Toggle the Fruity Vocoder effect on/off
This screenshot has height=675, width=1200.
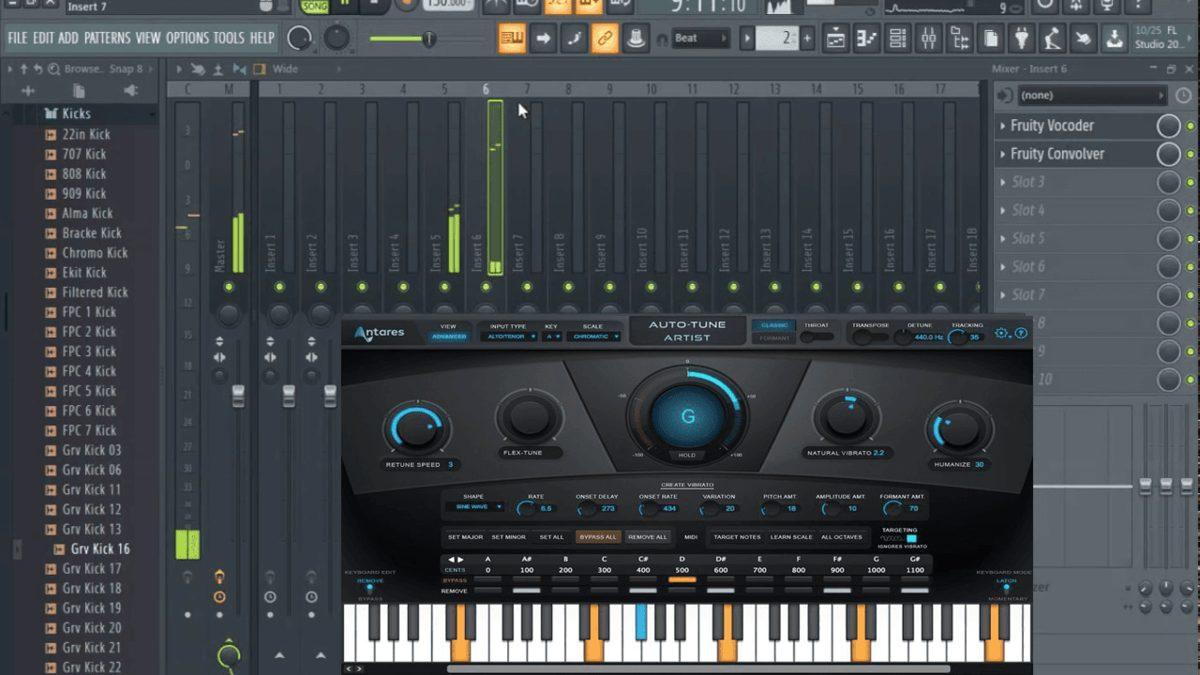point(1168,126)
